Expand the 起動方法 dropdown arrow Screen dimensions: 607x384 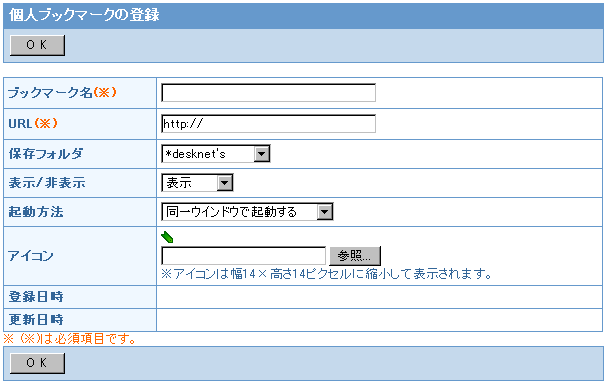coord(325,212)
